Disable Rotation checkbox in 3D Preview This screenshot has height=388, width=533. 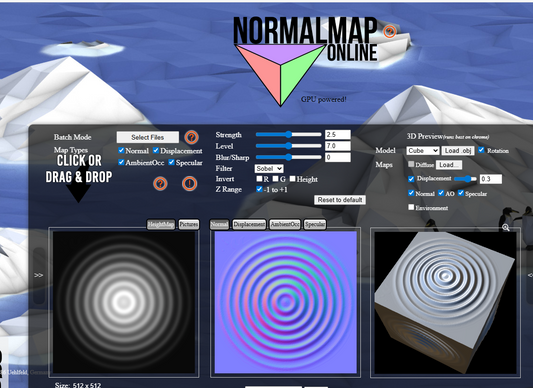481,150
